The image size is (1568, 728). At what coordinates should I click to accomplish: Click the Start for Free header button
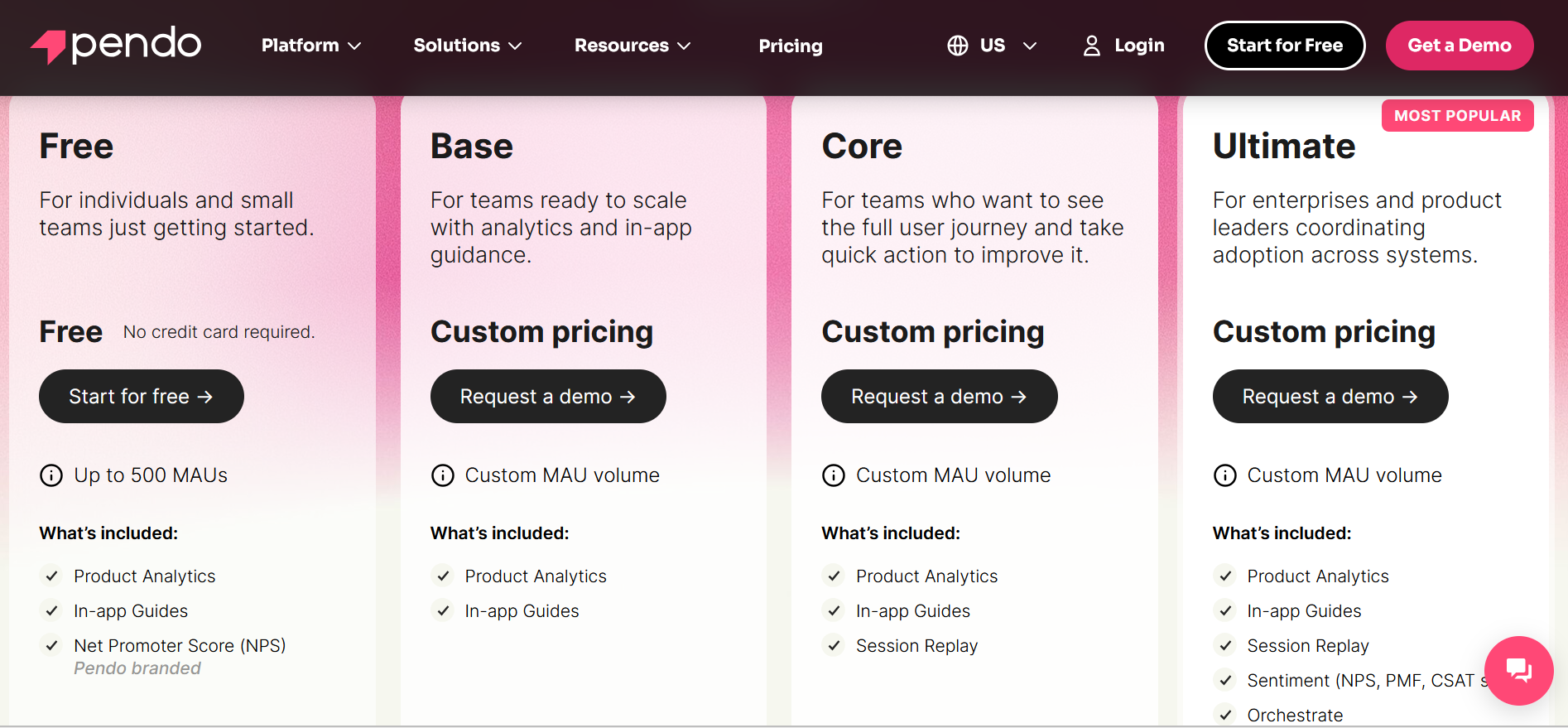(x=1285, y=46)
